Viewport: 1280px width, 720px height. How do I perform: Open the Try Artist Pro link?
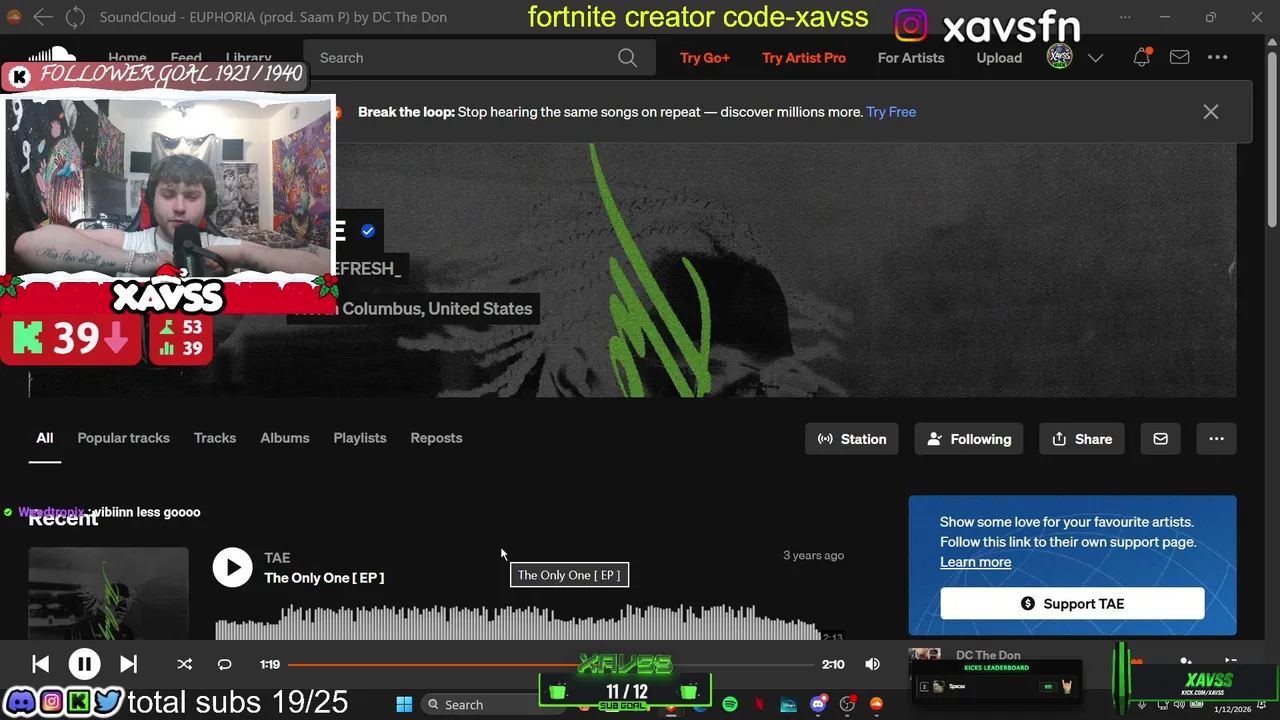[x=804, y=58]
